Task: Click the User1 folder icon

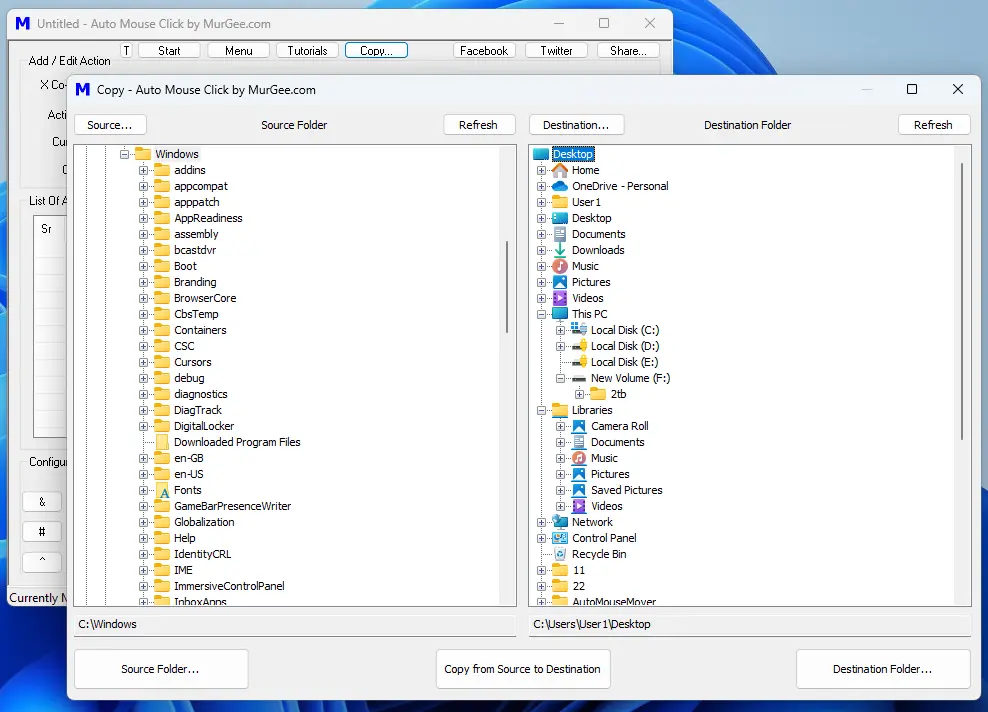Action: 560,202
